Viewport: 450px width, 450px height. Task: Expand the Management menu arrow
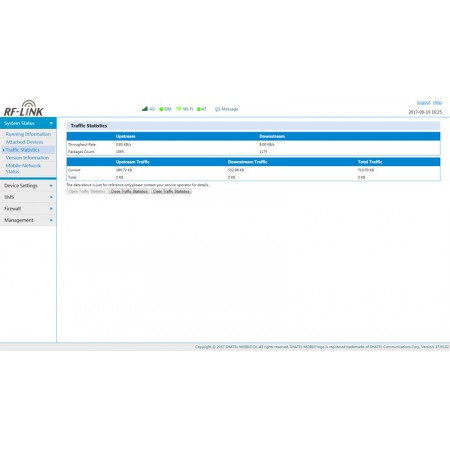point(51,220)
